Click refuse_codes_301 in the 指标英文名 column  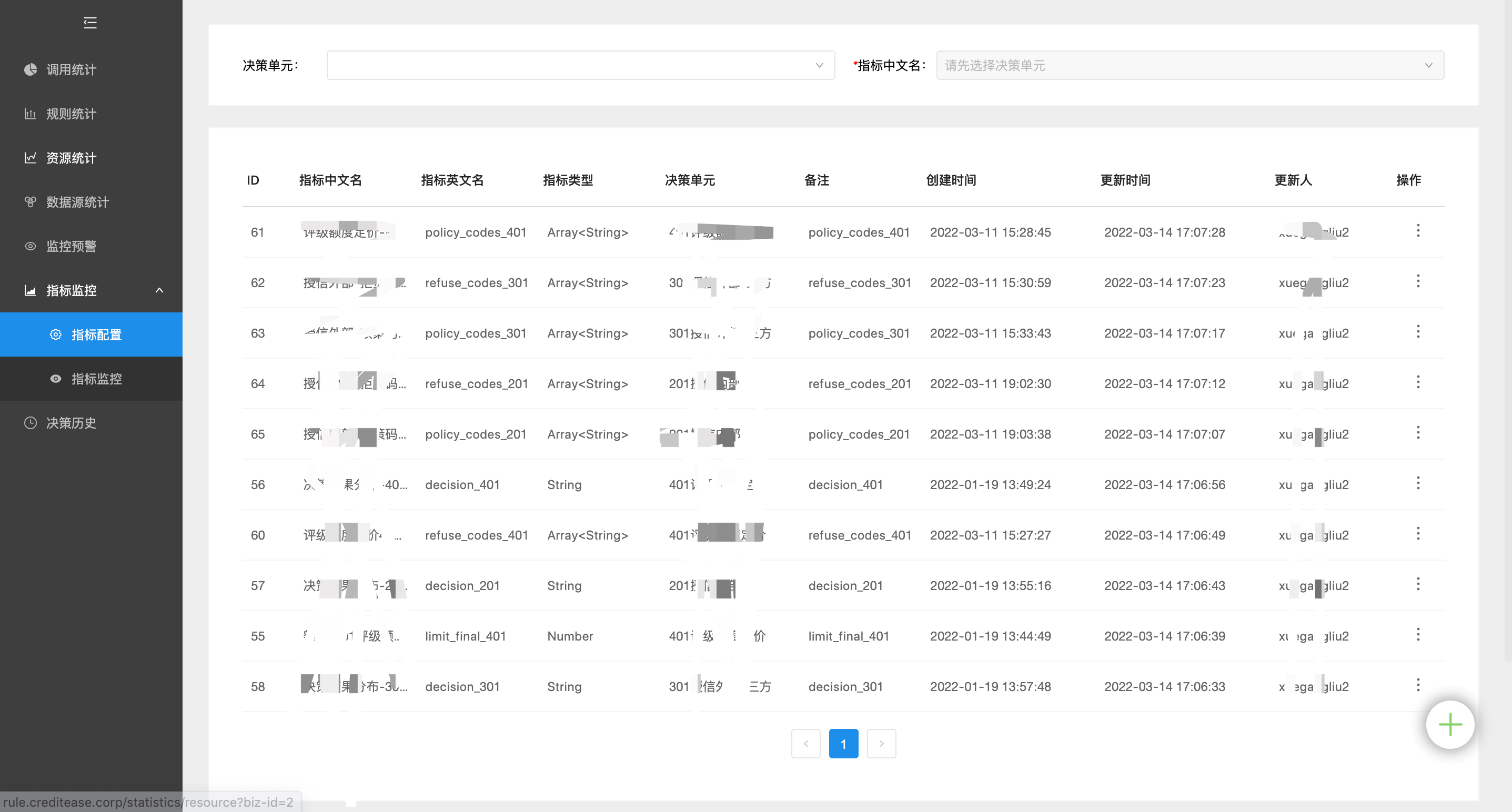coord(477,283)
